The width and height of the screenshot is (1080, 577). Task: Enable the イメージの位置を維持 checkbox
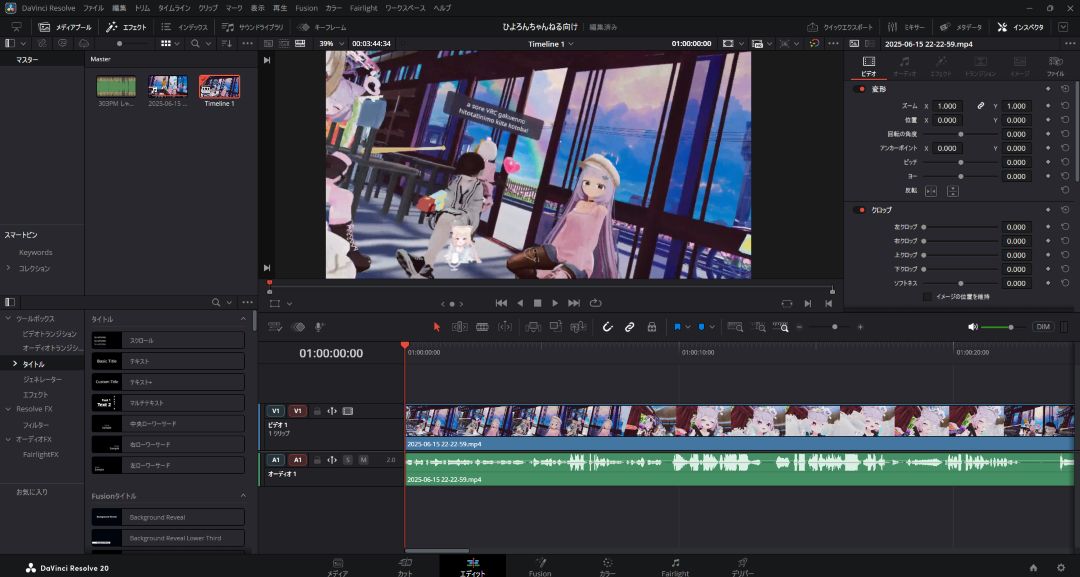pos(927,297)
